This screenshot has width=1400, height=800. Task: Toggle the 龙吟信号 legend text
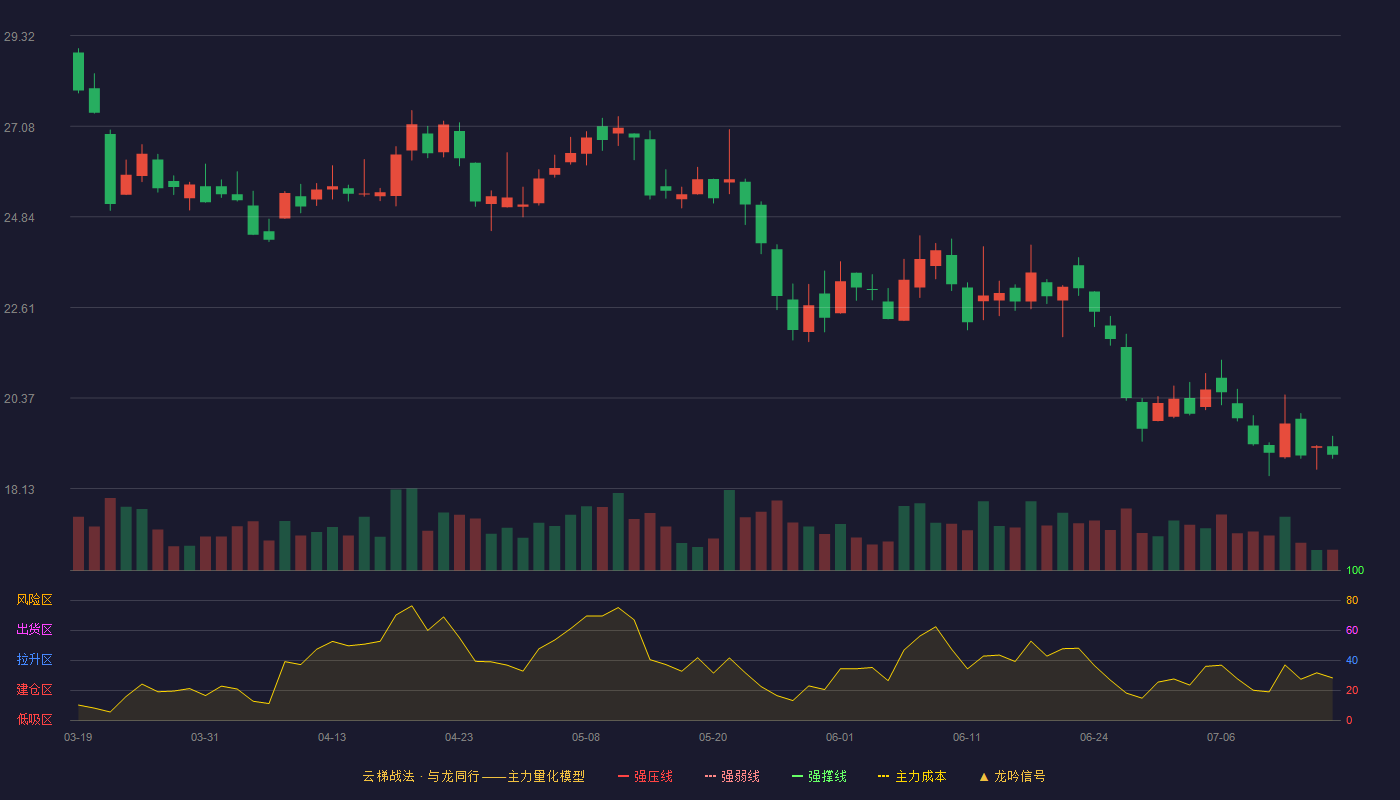point(1019,776)
